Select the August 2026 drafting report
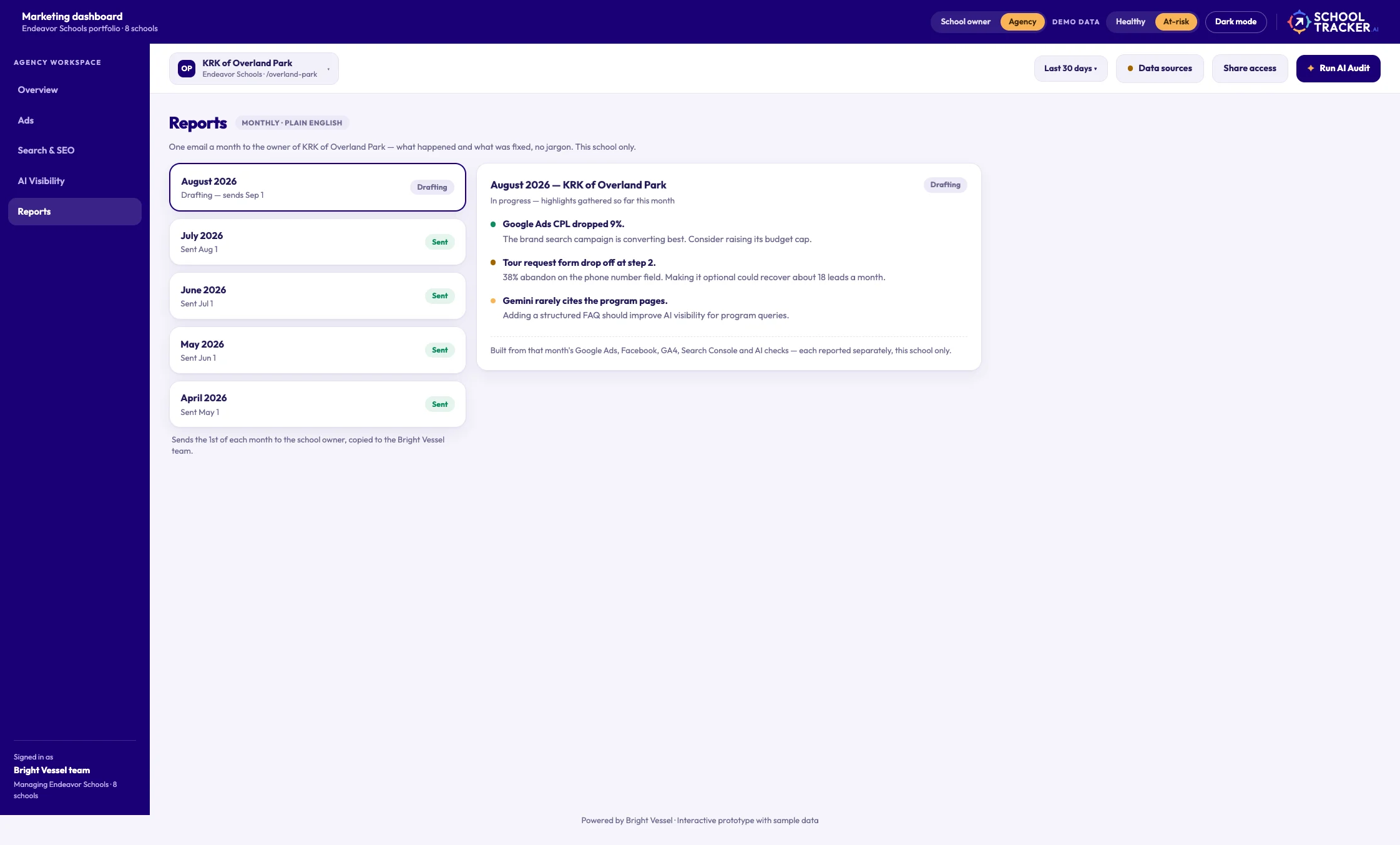This screenshot has height=845, width=1400. [x=317, y=187]
